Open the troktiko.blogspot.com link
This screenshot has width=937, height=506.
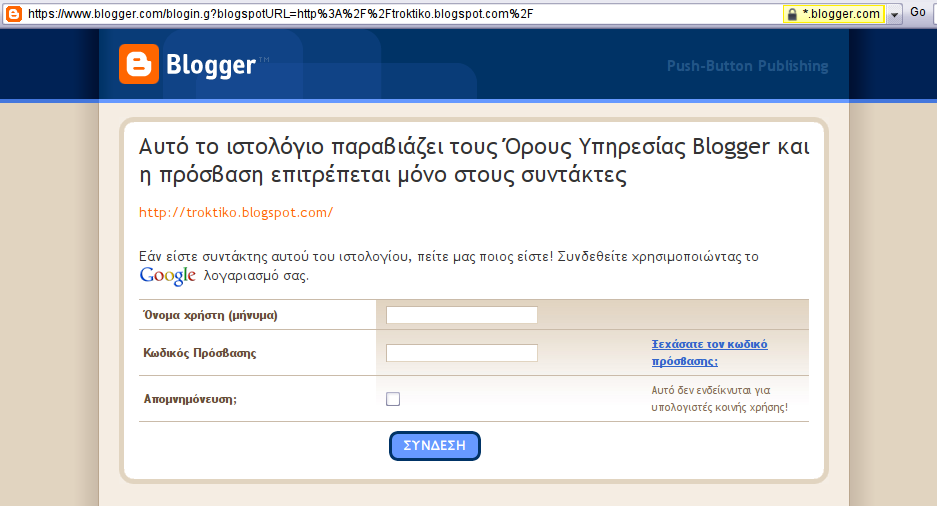(x=236, y=213)
